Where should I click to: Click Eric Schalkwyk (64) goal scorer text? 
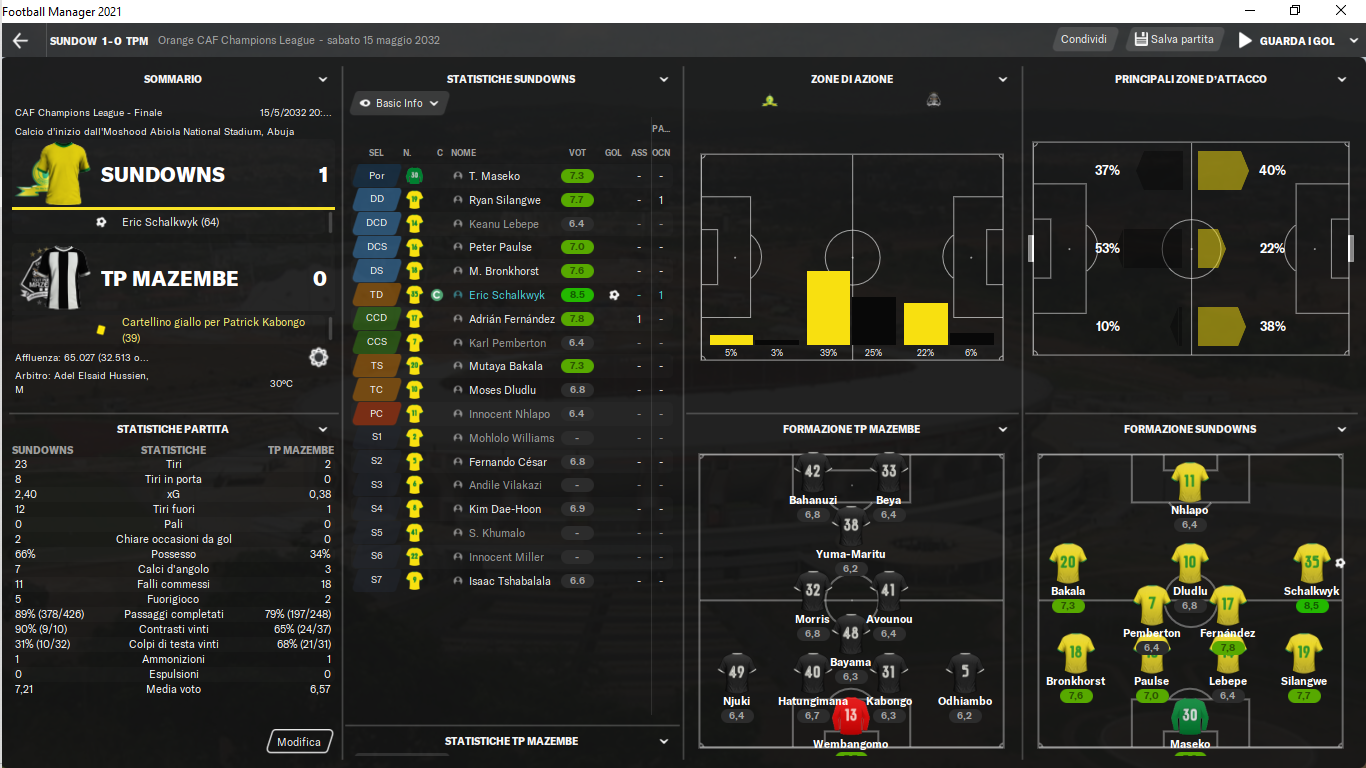tap(170, 222)
